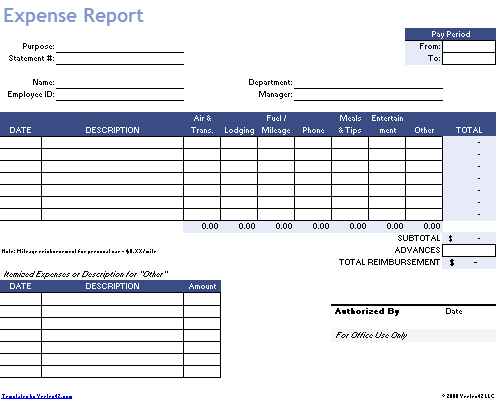This screenshot has width=496, height=402.
Task: Select the 0.00 sum under Fuel / Mileage
Action: (284, 226)
